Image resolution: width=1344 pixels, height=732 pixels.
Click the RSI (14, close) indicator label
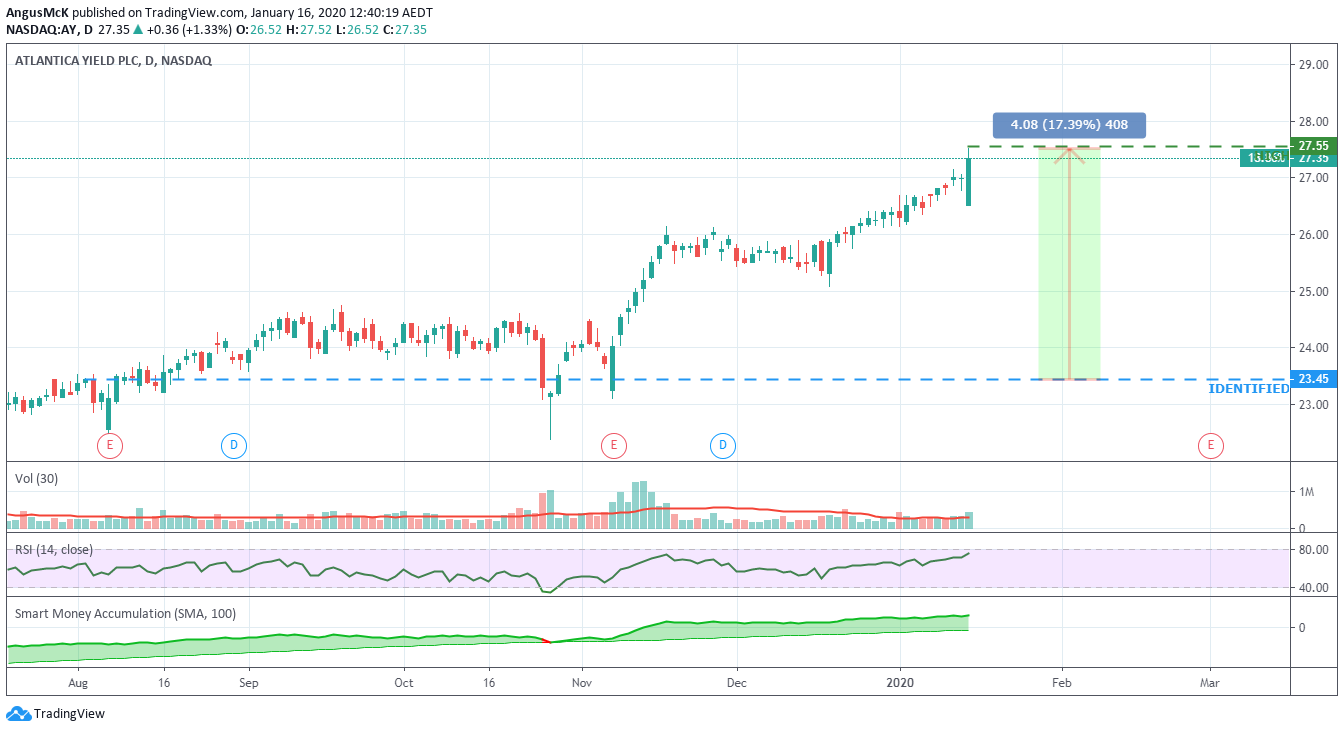[x=54, y=550]
